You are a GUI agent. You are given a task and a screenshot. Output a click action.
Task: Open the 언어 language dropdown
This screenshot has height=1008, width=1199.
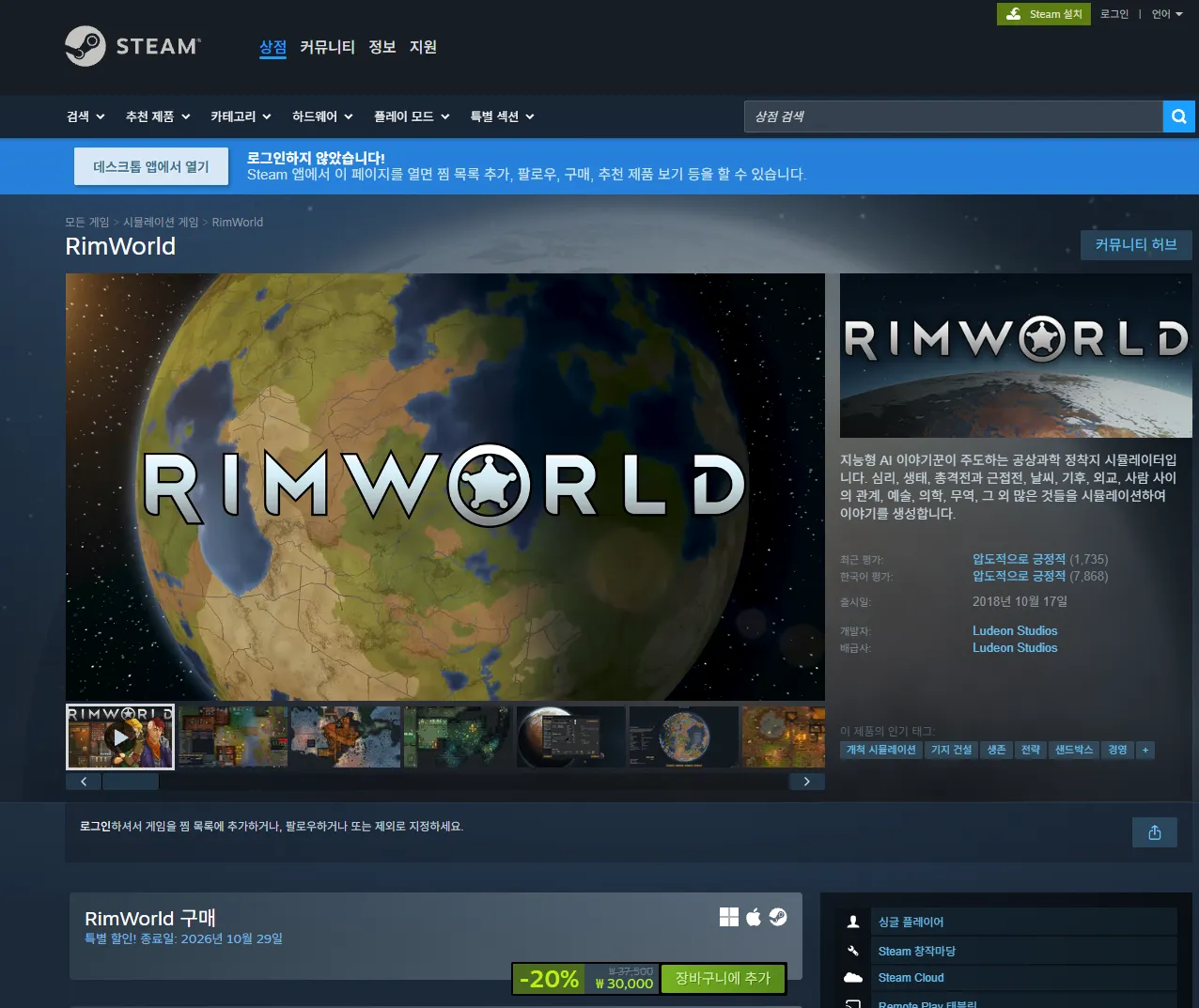coord(1167,14)
